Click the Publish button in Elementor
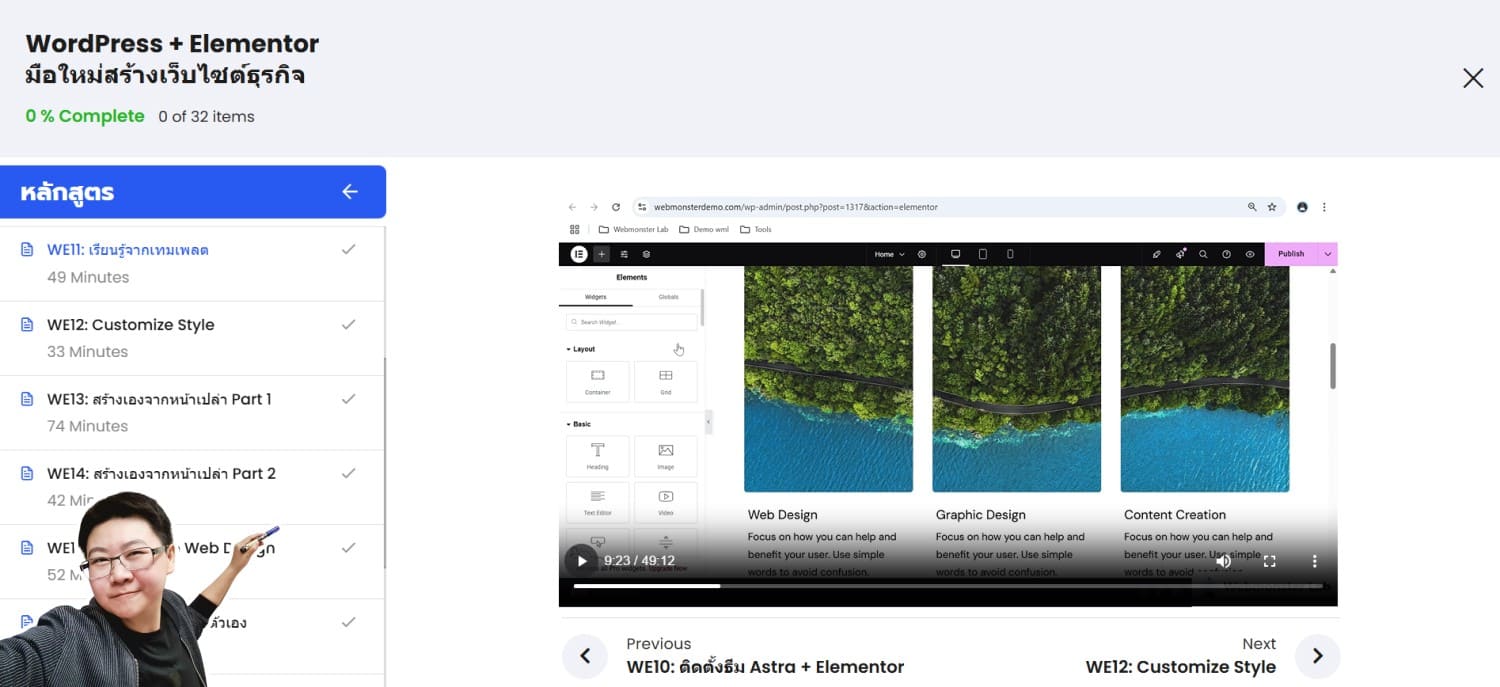The height and width of the screenshot is (687, 1500). (x=1290, y=254)
